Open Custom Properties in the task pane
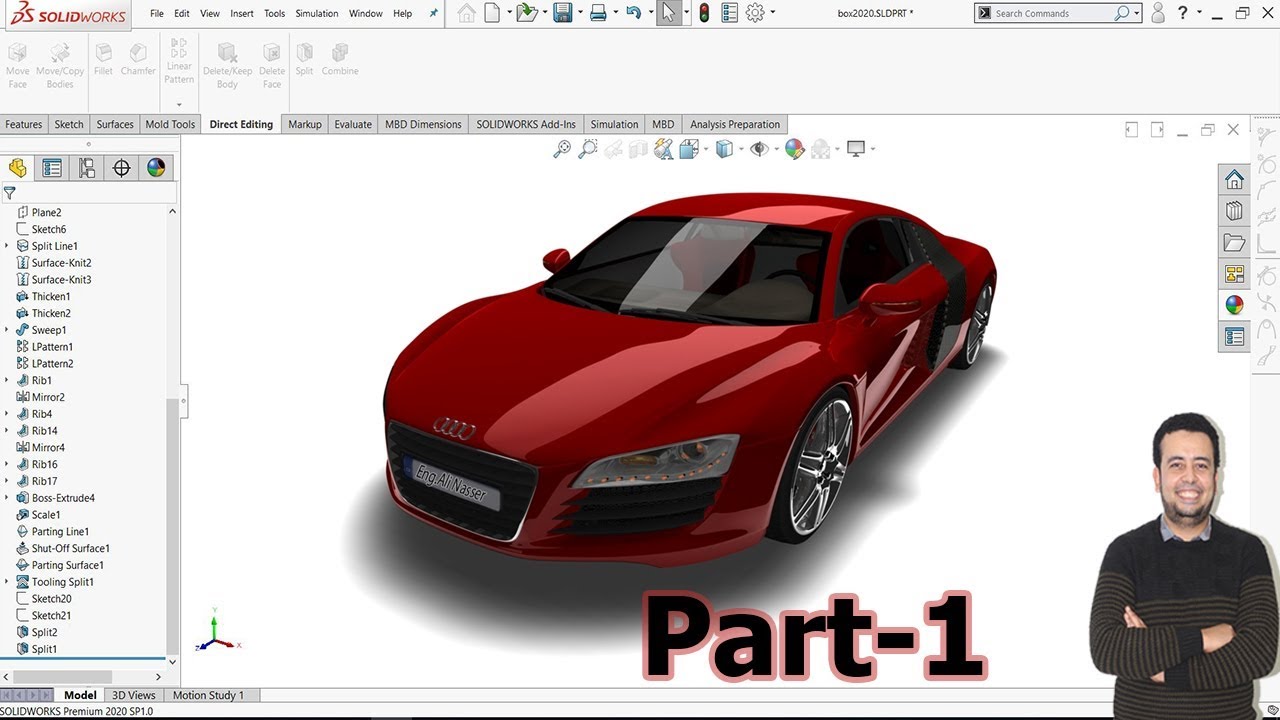The width and height of the screenshot is (1280, 720). pyautogui.click(x=1234, y=337)
